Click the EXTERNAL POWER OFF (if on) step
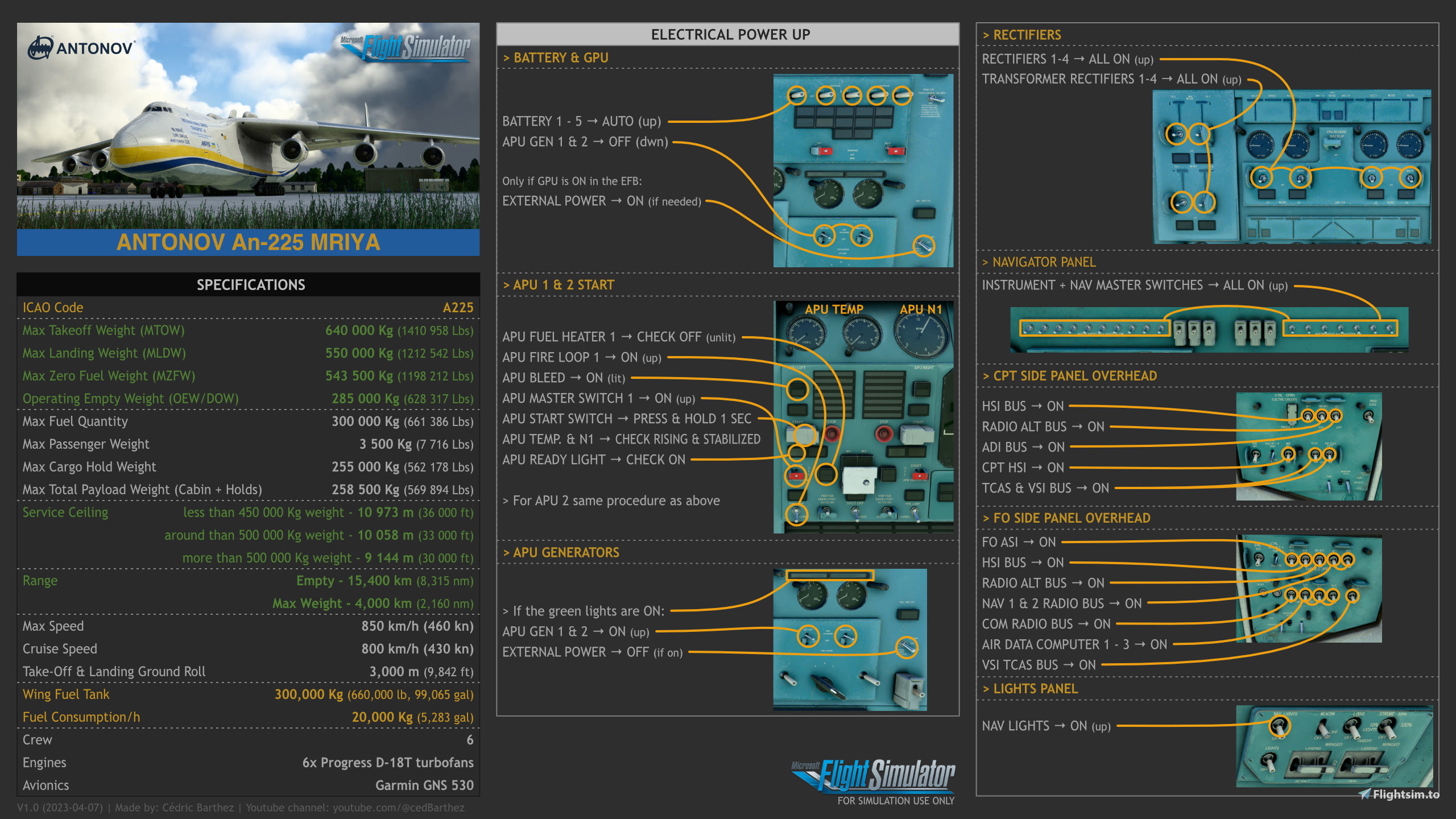This screenshot has height=819, width=1456. pos(593,652)
